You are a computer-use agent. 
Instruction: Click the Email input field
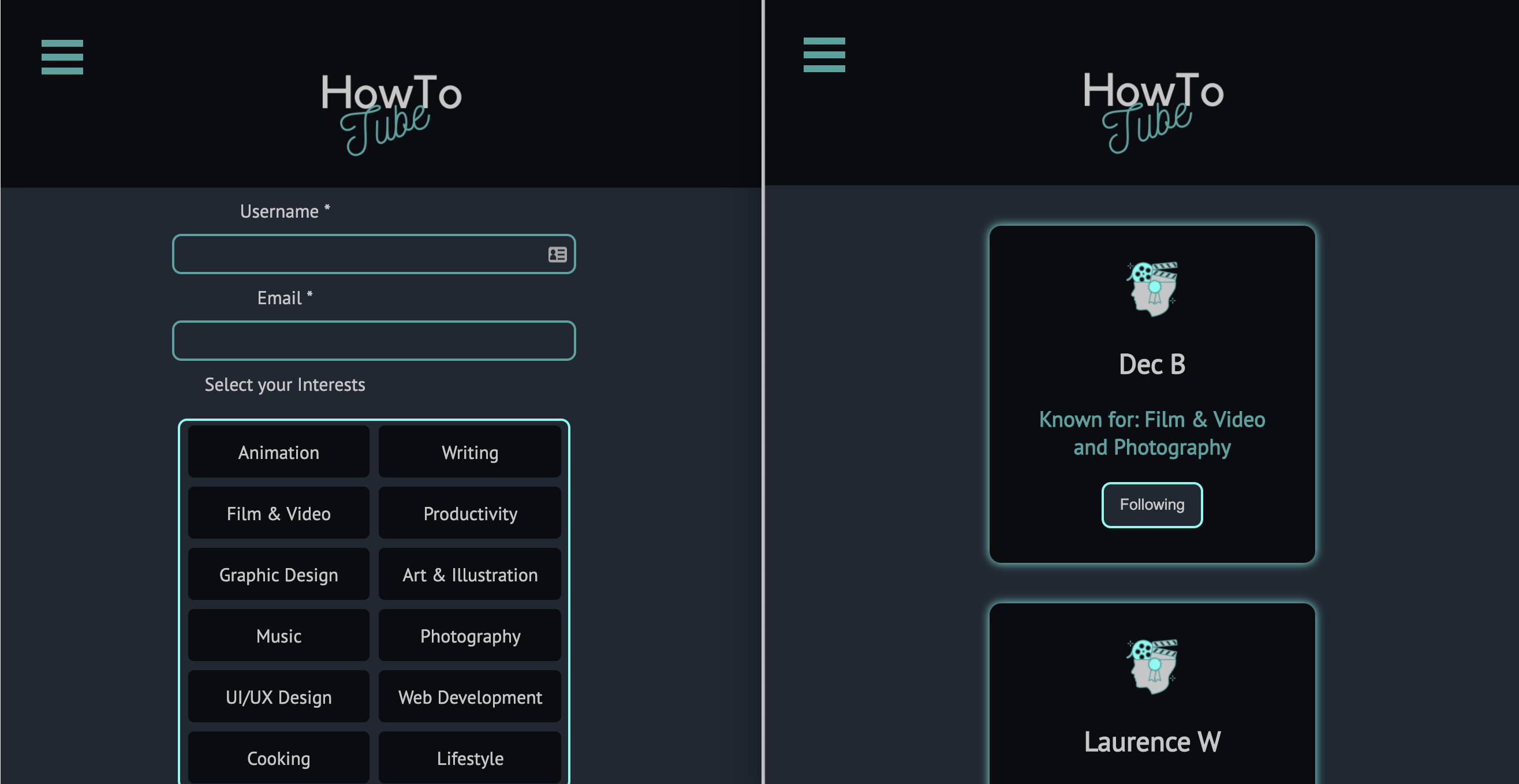tap(374, 340)
